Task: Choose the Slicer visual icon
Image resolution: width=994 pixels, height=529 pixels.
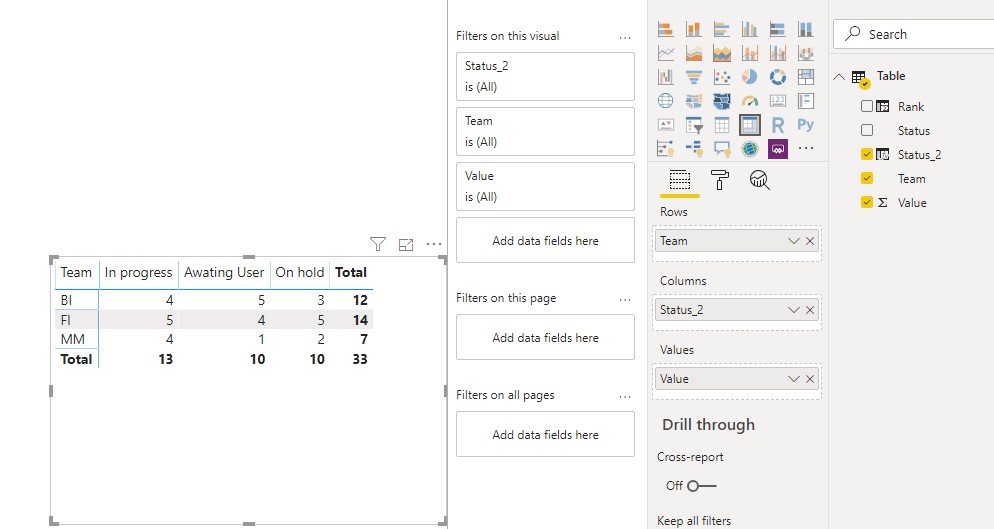Action: click(x=694, y=125)
